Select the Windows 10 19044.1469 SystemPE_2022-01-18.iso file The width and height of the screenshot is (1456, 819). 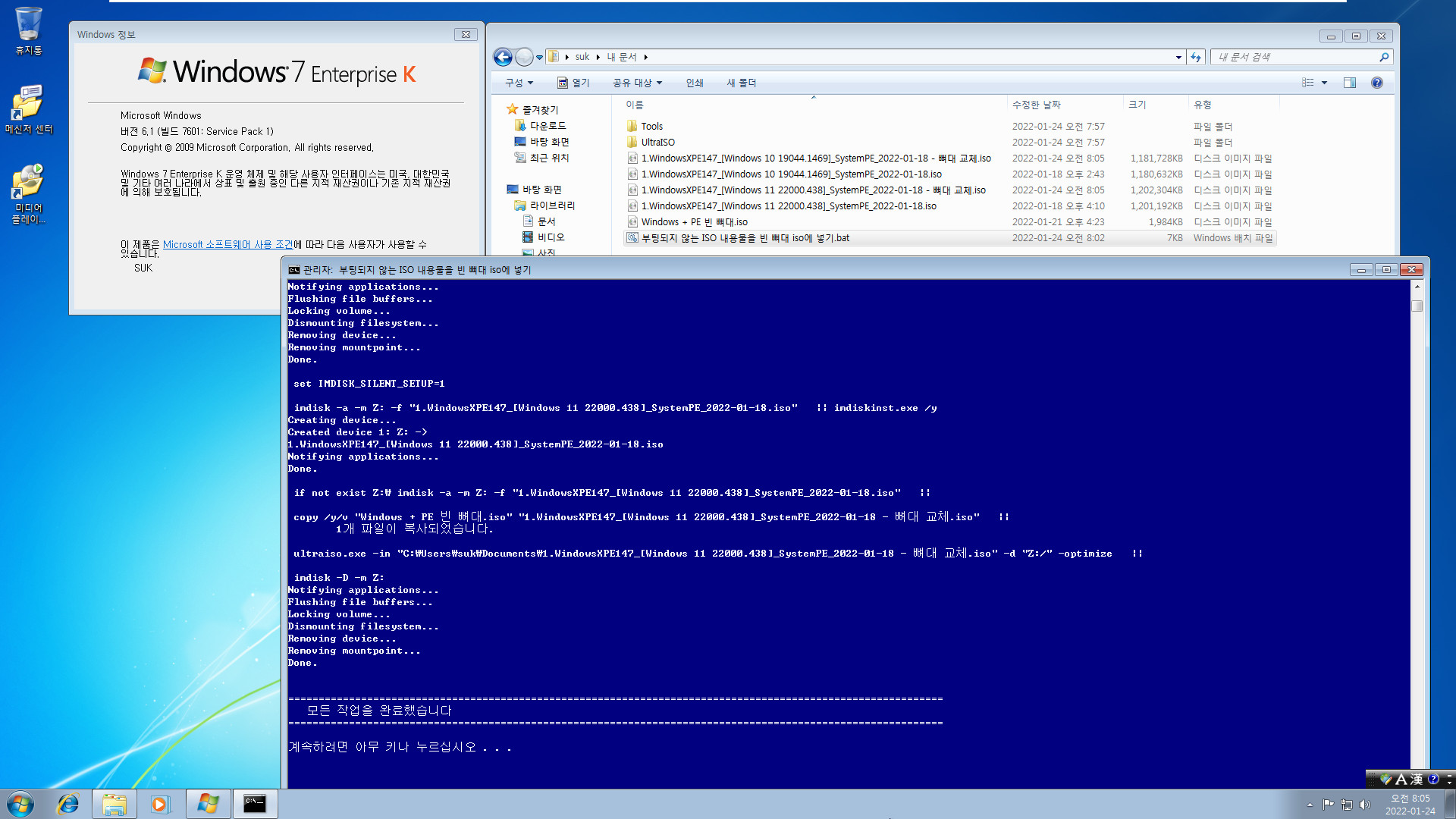coord(791,174)
